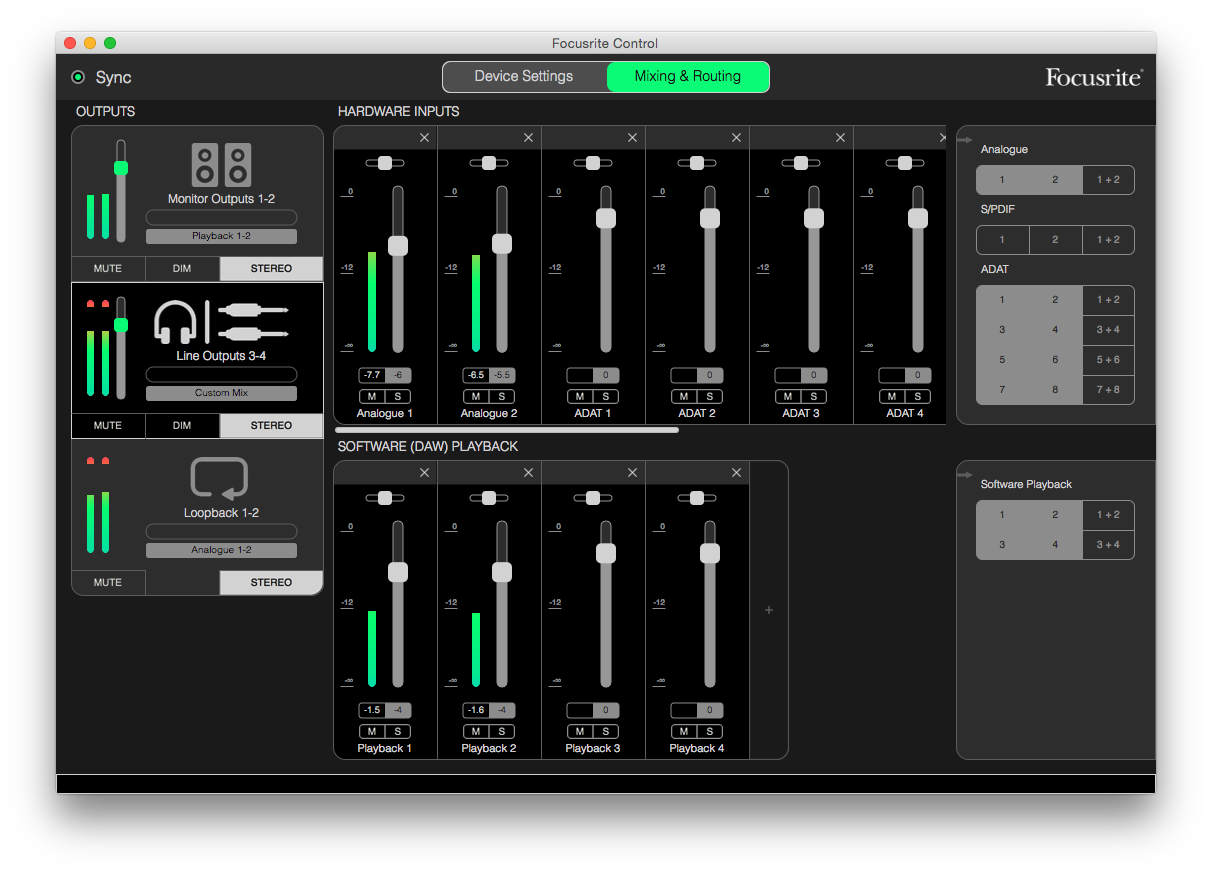Select the headphones icon for Line Outputs 3-4
Screen dimensions: 1212x874
pyautogui.click(x=176, y=322)
